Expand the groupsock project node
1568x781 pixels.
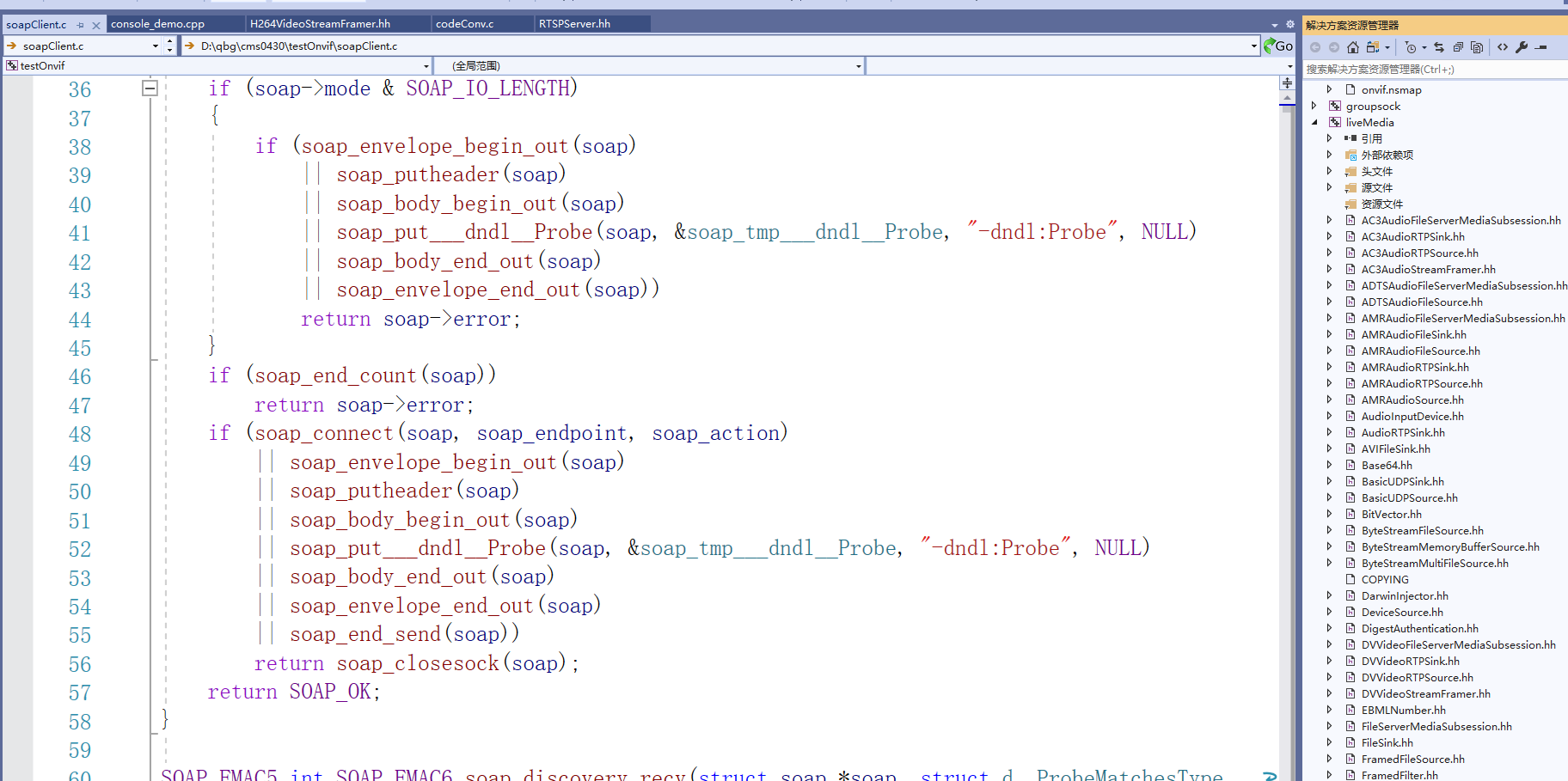tap(1314, 106)
